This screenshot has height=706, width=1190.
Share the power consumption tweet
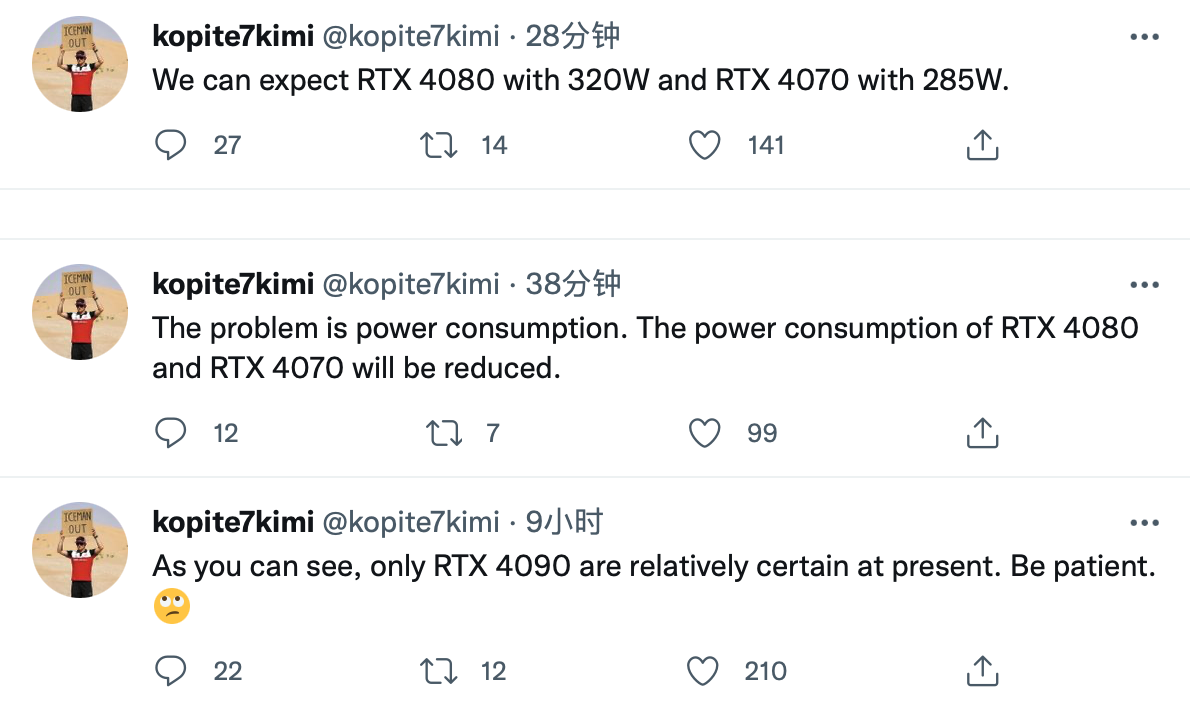pos(982,433)
